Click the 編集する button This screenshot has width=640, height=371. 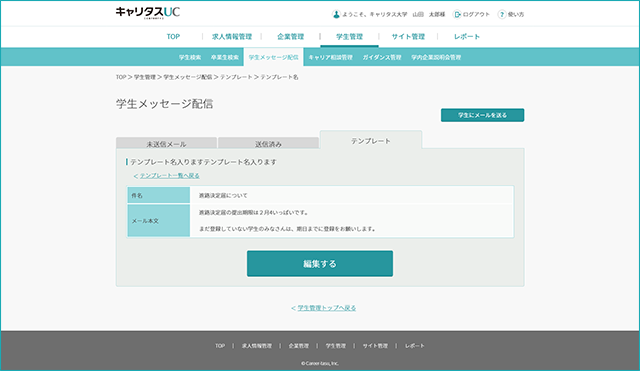[320, 264]
